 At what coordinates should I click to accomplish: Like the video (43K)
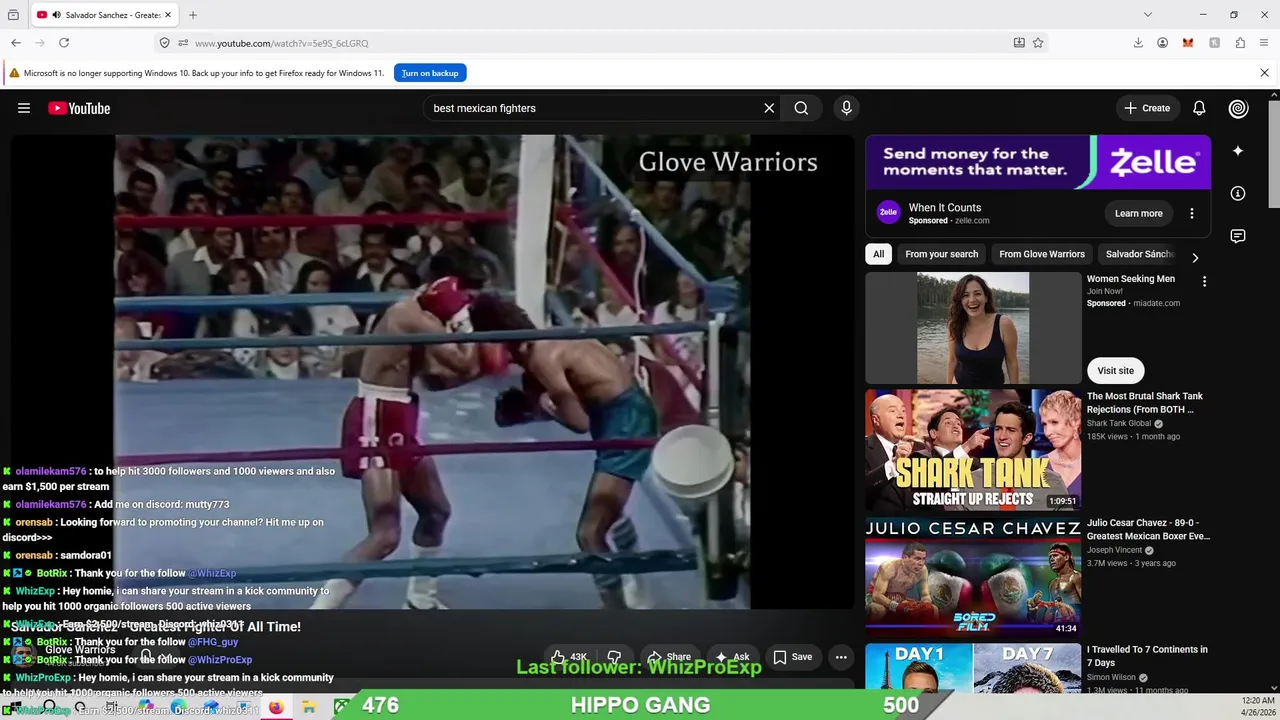569,657
